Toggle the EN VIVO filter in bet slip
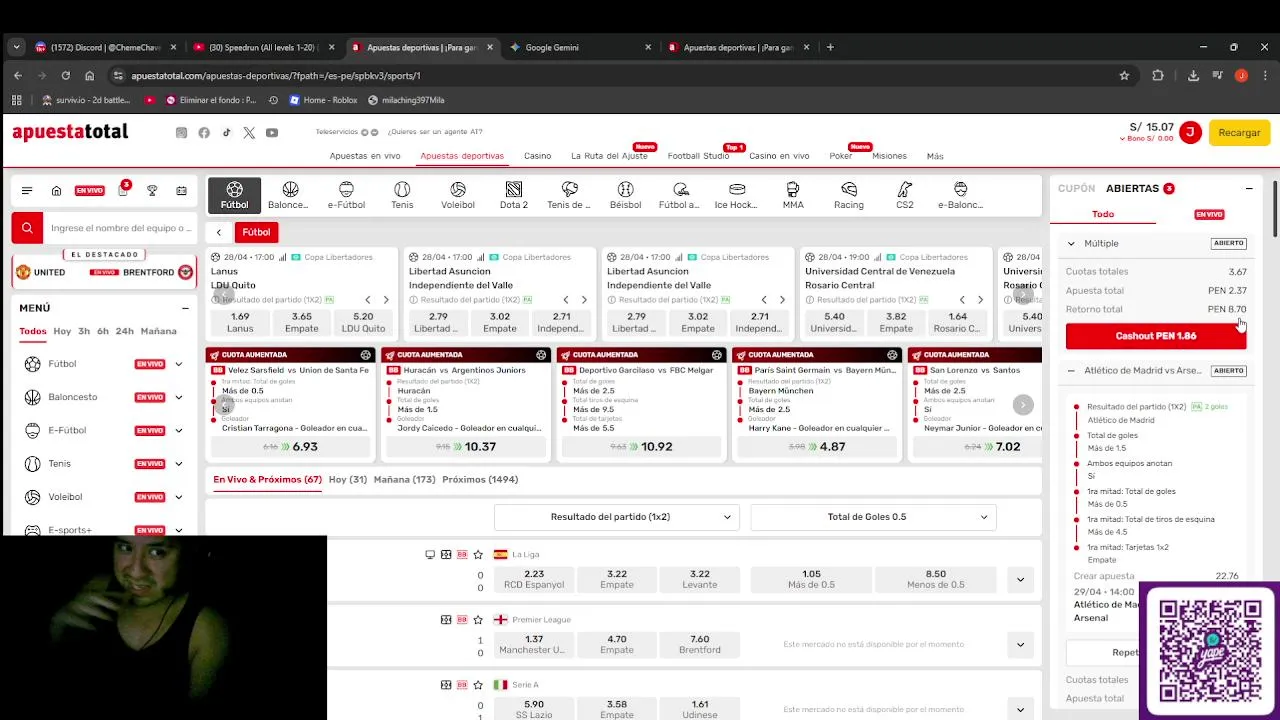Screen dimensions: 1280x720 tap(1209, 214)
